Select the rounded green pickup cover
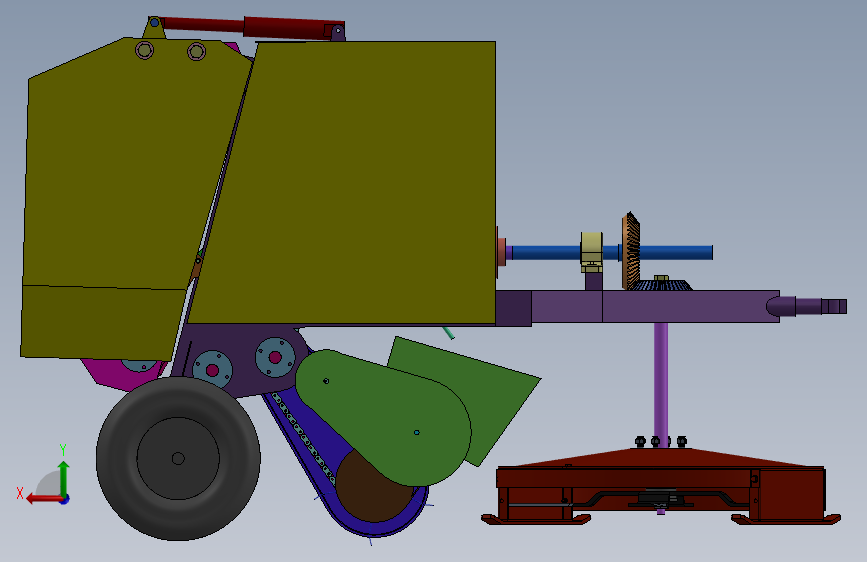 384,418
